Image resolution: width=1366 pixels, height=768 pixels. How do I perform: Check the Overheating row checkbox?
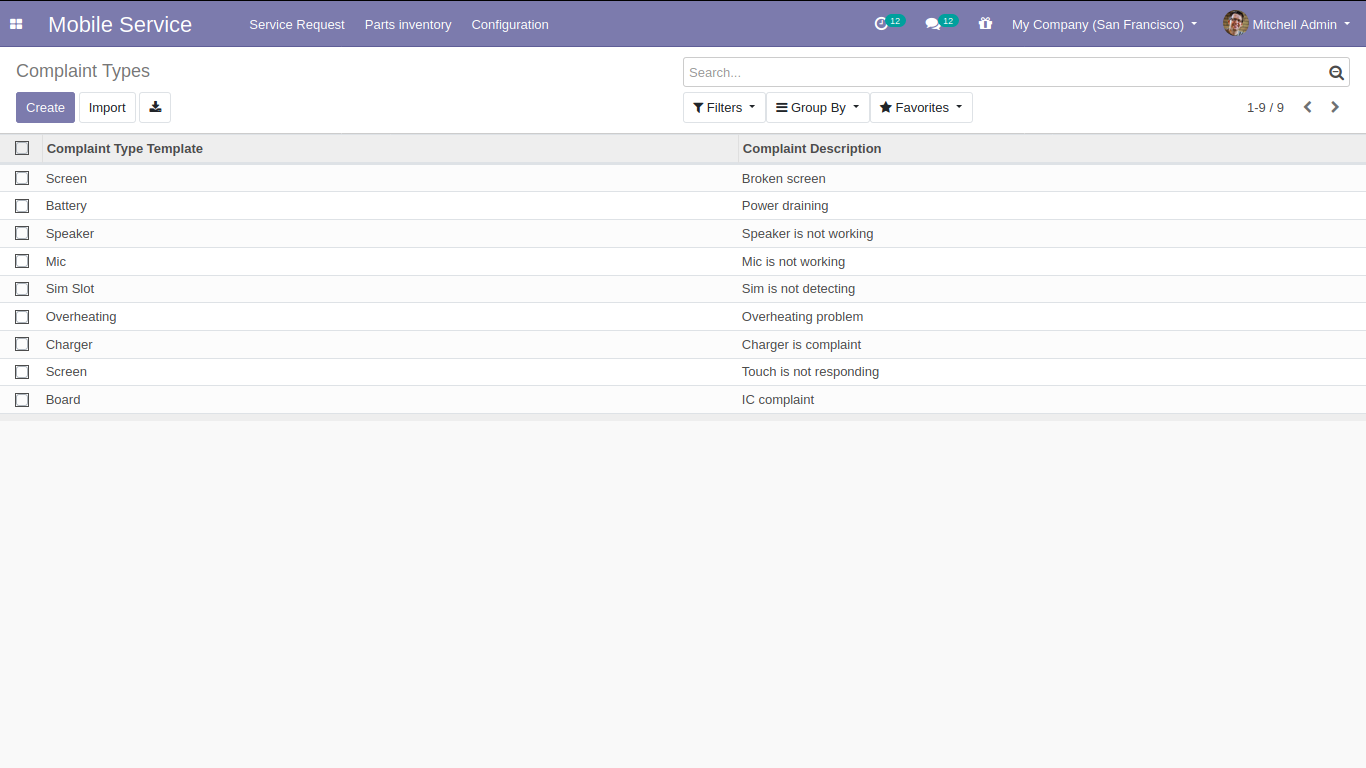coord(22,317)
